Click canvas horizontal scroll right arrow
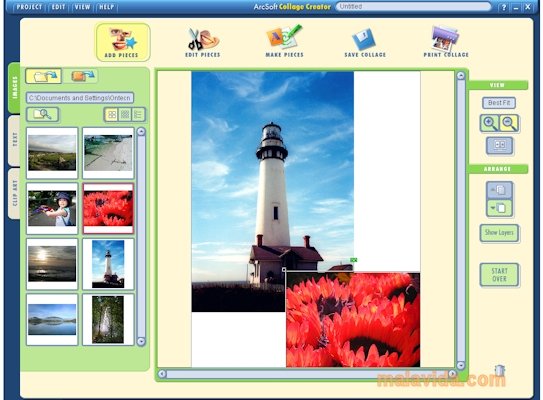 (452, 374)
